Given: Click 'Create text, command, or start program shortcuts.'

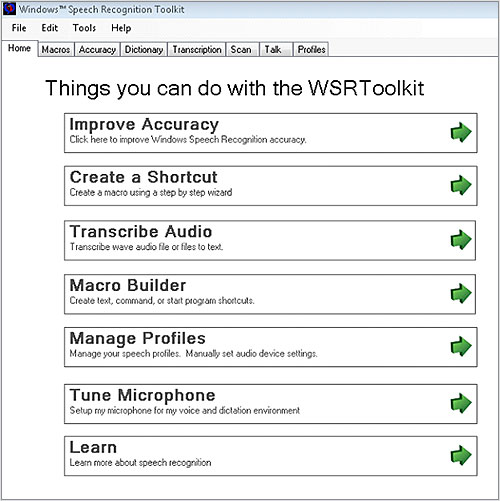Looking at the screenshot, I should click(x=162, y=301).
